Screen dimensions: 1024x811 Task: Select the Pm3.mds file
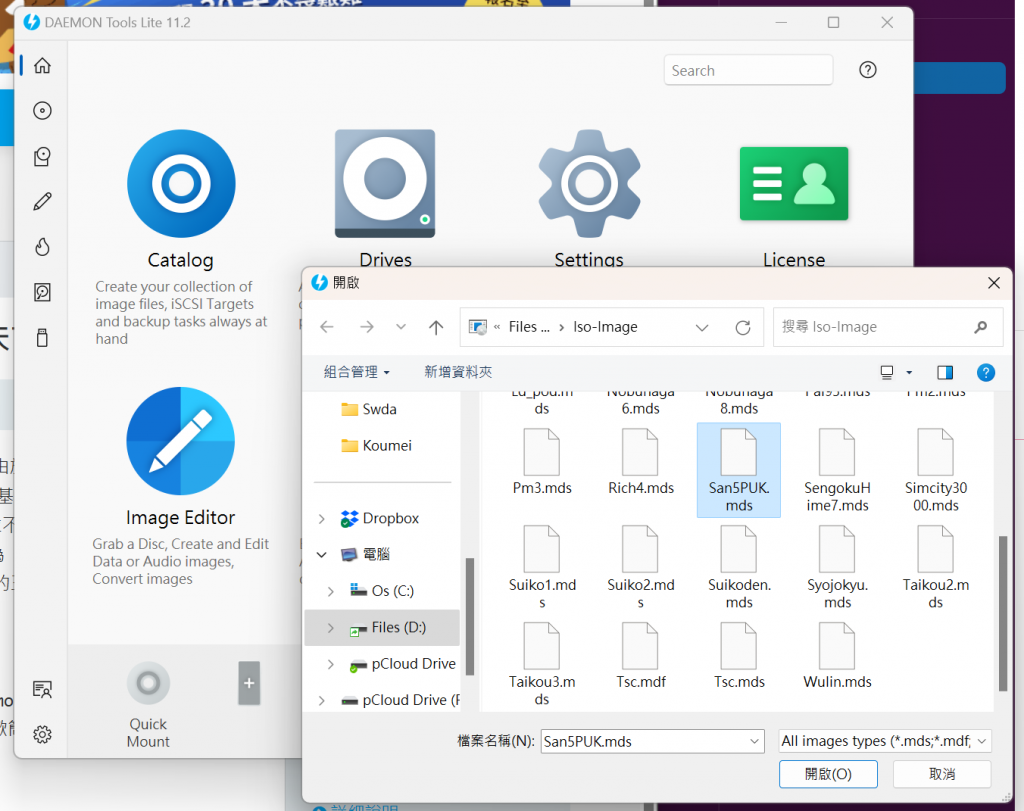(542, 462)
